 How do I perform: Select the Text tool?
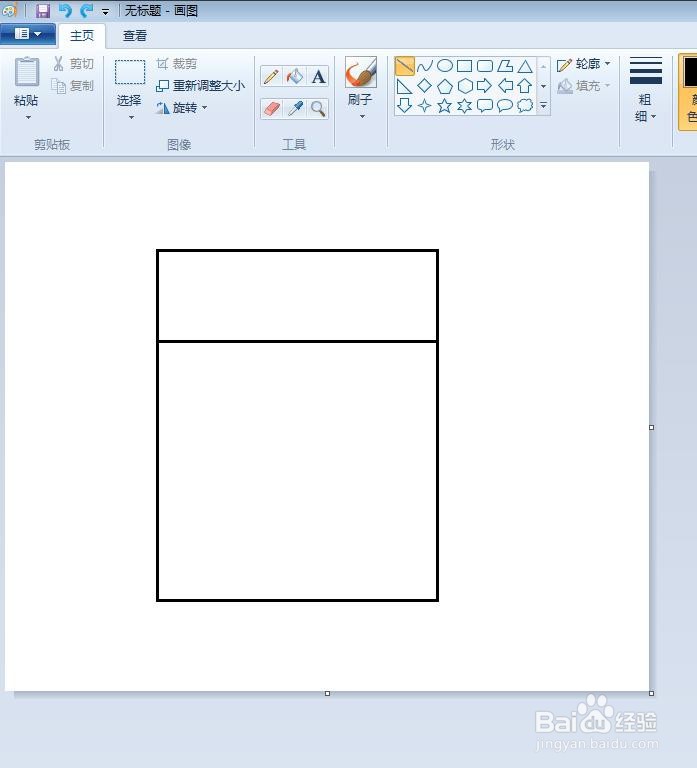point(318,76)
